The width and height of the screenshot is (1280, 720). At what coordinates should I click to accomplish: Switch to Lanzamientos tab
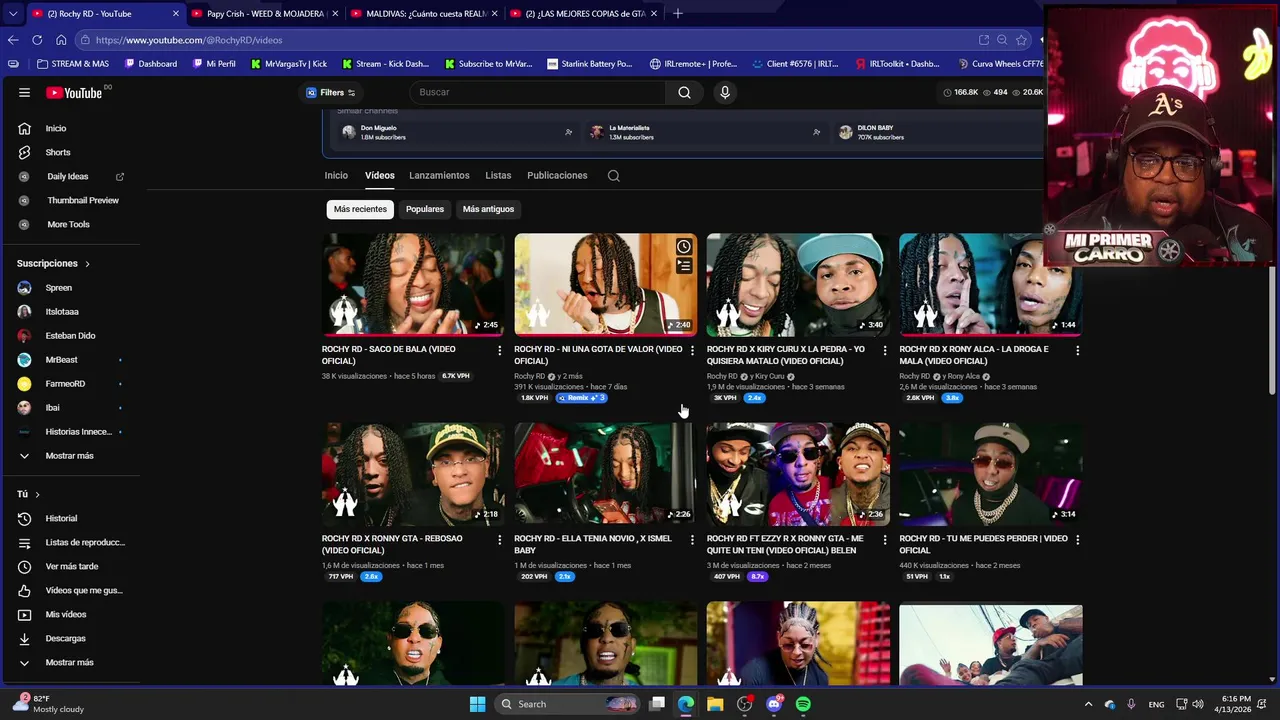coord(439,175)
